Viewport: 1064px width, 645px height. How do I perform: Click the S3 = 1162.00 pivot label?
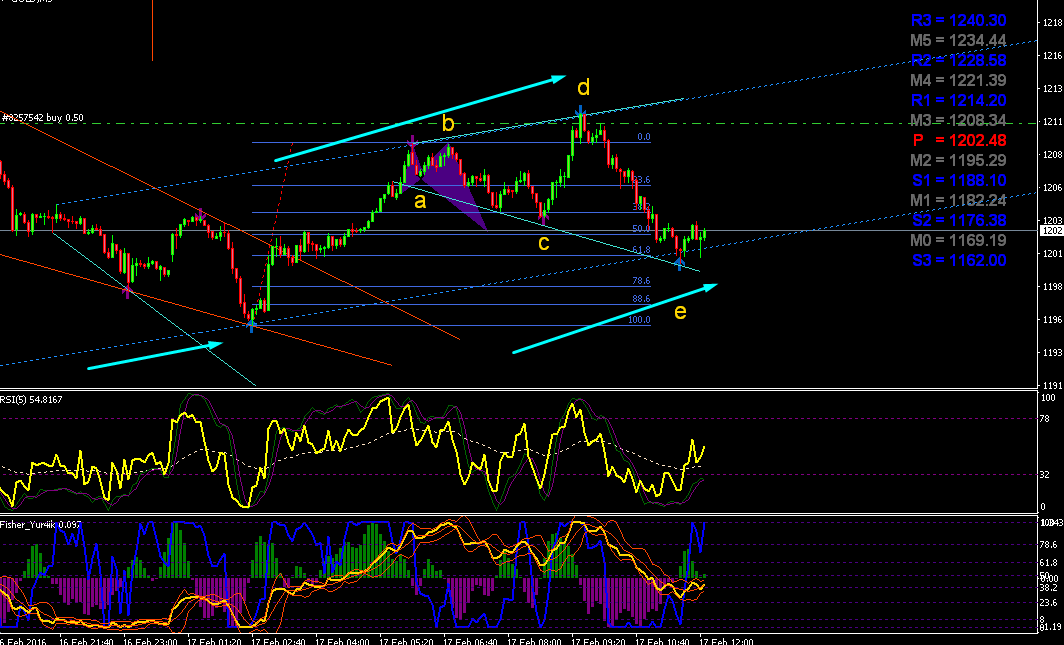click(x=958, y=260)
